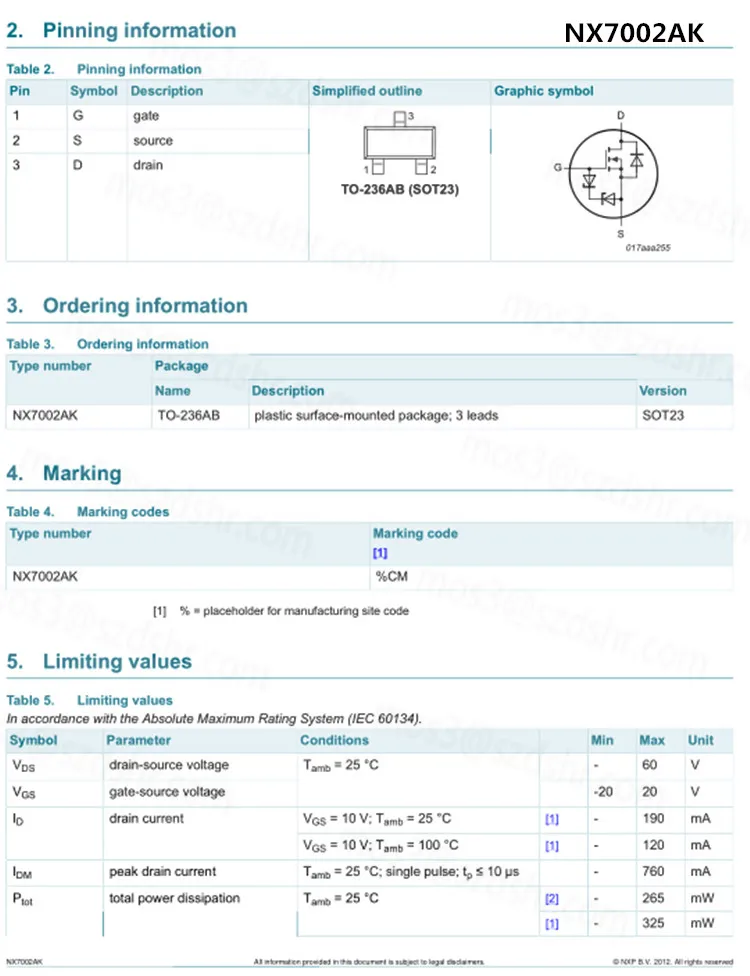This screenshot has height=976, width=750.
Task: Click the '017aaa255' figure reference
Action: [648, 248]
